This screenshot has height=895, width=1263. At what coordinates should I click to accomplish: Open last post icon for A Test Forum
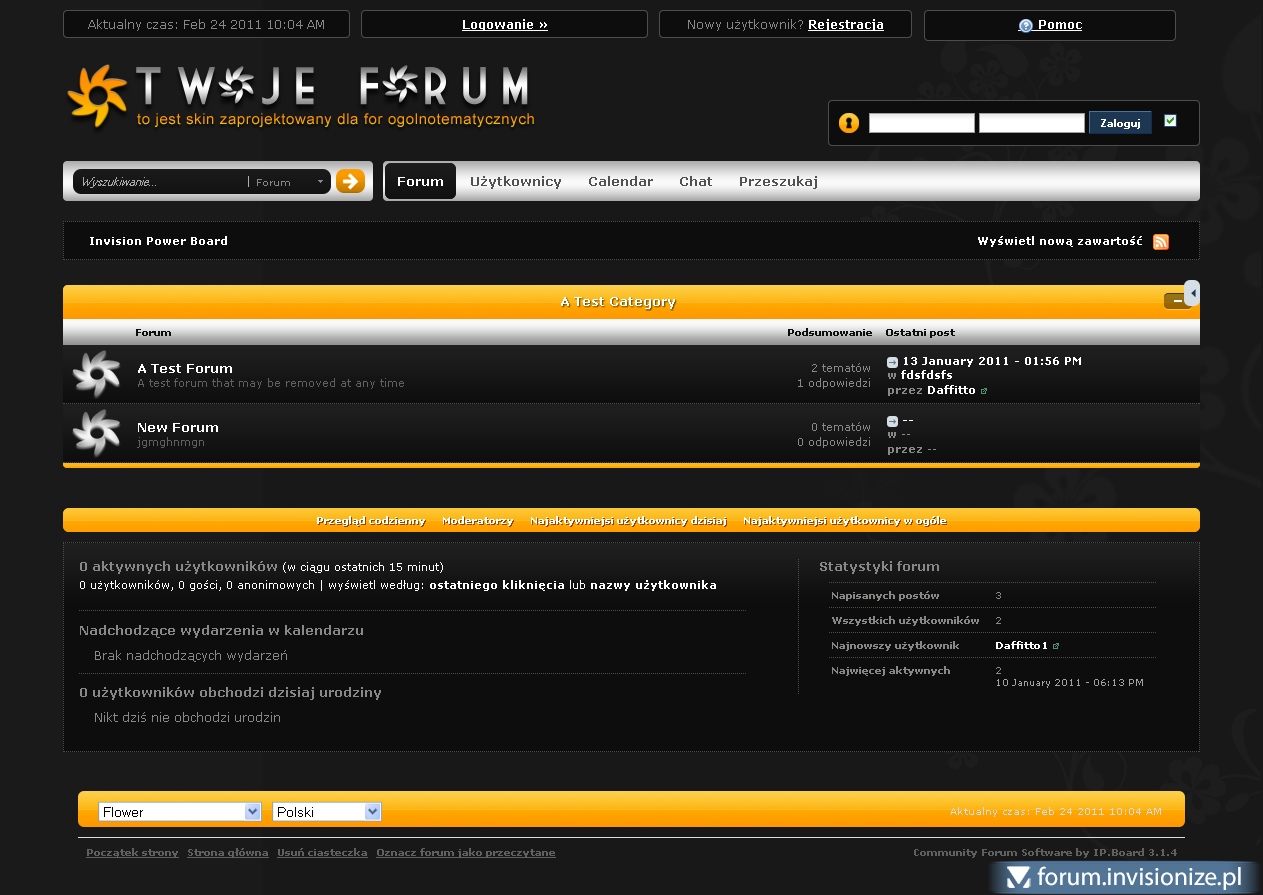892,362
